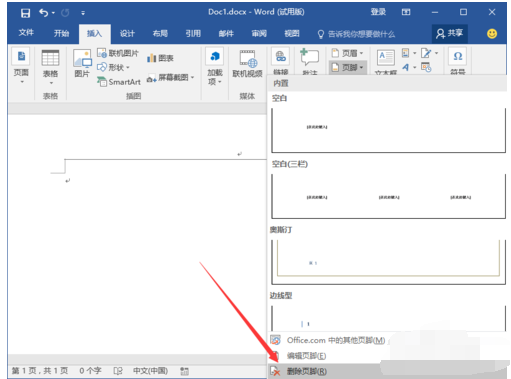Open the 页面 pages dropdown

(x=21, y=67)
